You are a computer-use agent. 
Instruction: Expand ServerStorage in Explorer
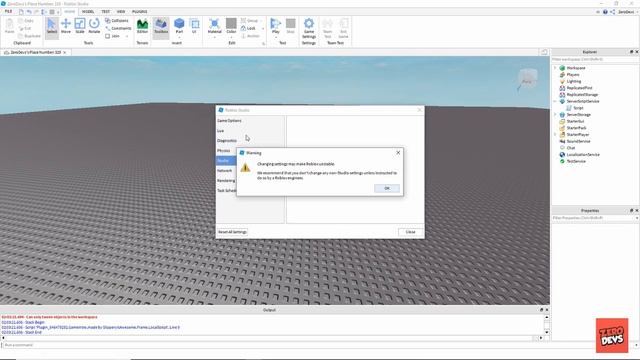pyautogui.click(x=555, y=115)
